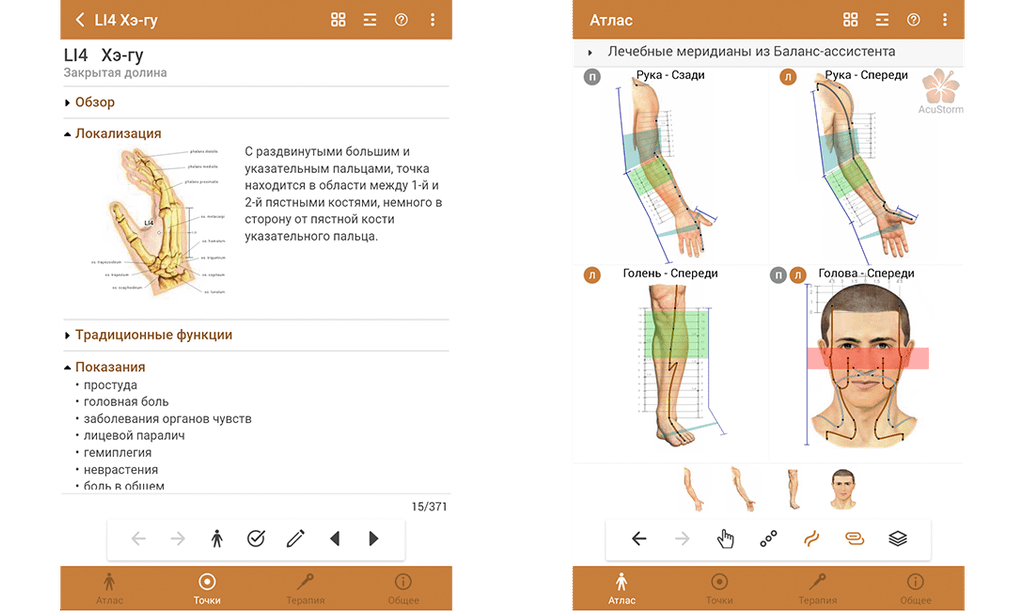Click forward arrow in atlas toolbar
1024x611 pixels.
pos(682,539)
